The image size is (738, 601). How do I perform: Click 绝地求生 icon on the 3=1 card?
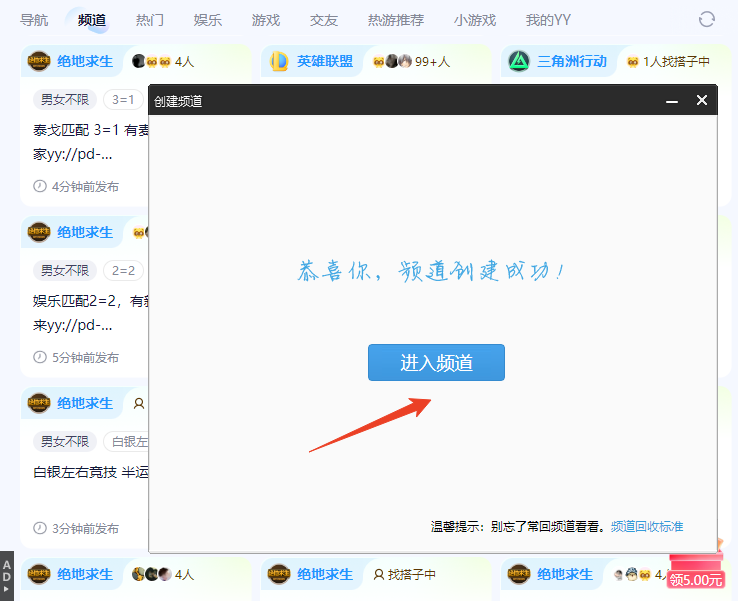point(39,61)
